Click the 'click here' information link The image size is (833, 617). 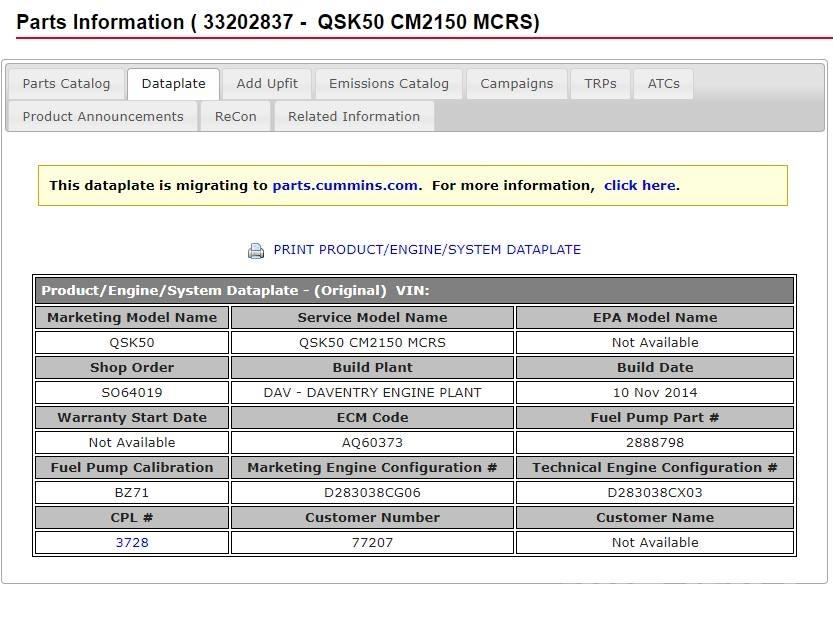639,186
